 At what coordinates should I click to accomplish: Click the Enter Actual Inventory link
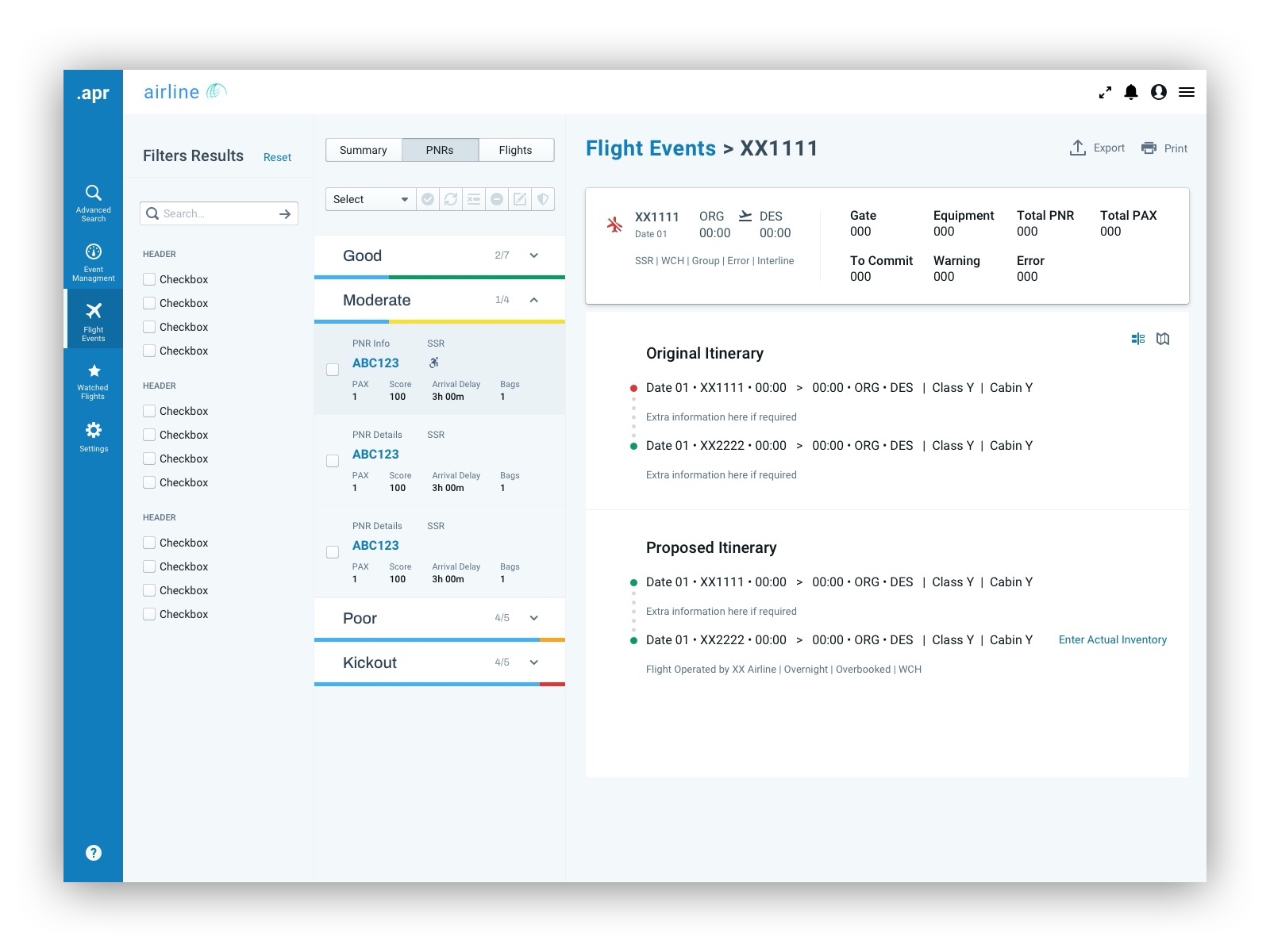1112,639
